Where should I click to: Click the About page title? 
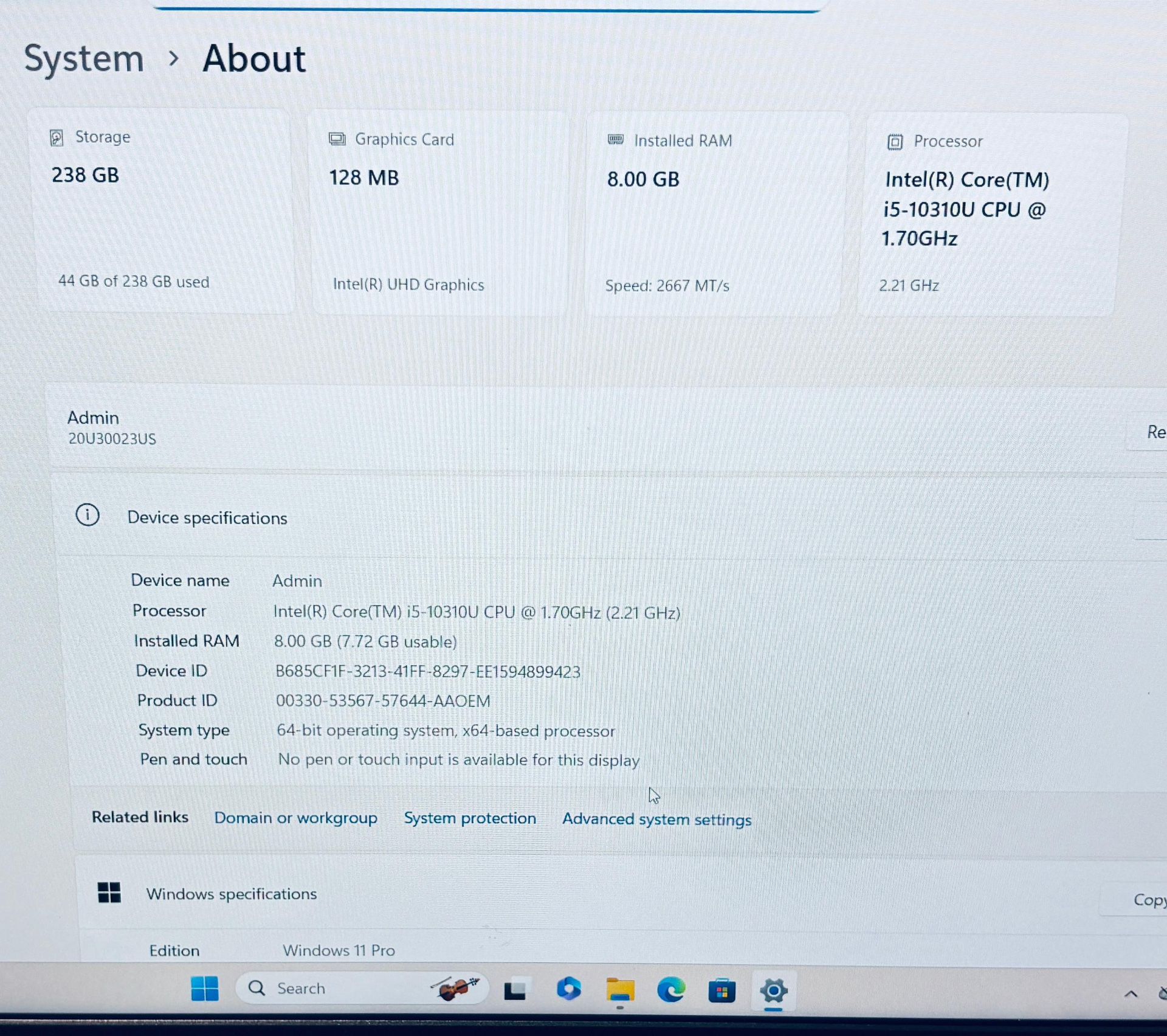pos(254,59)
